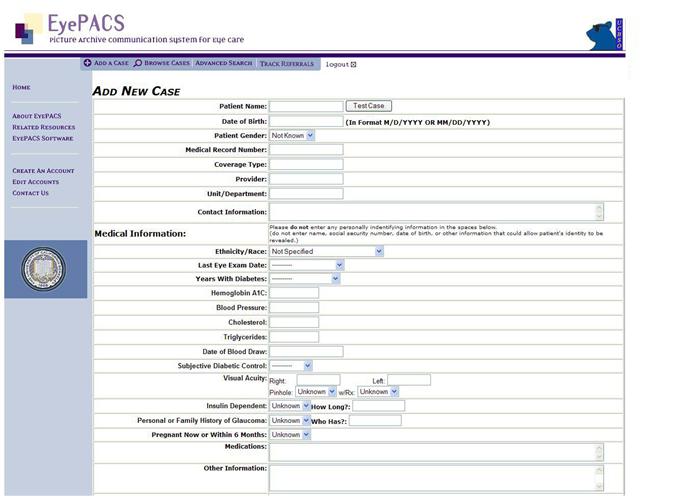This screenshot has height=498, width=683.
Task: Click the Triglycerides field
Action: click(294, 337)
